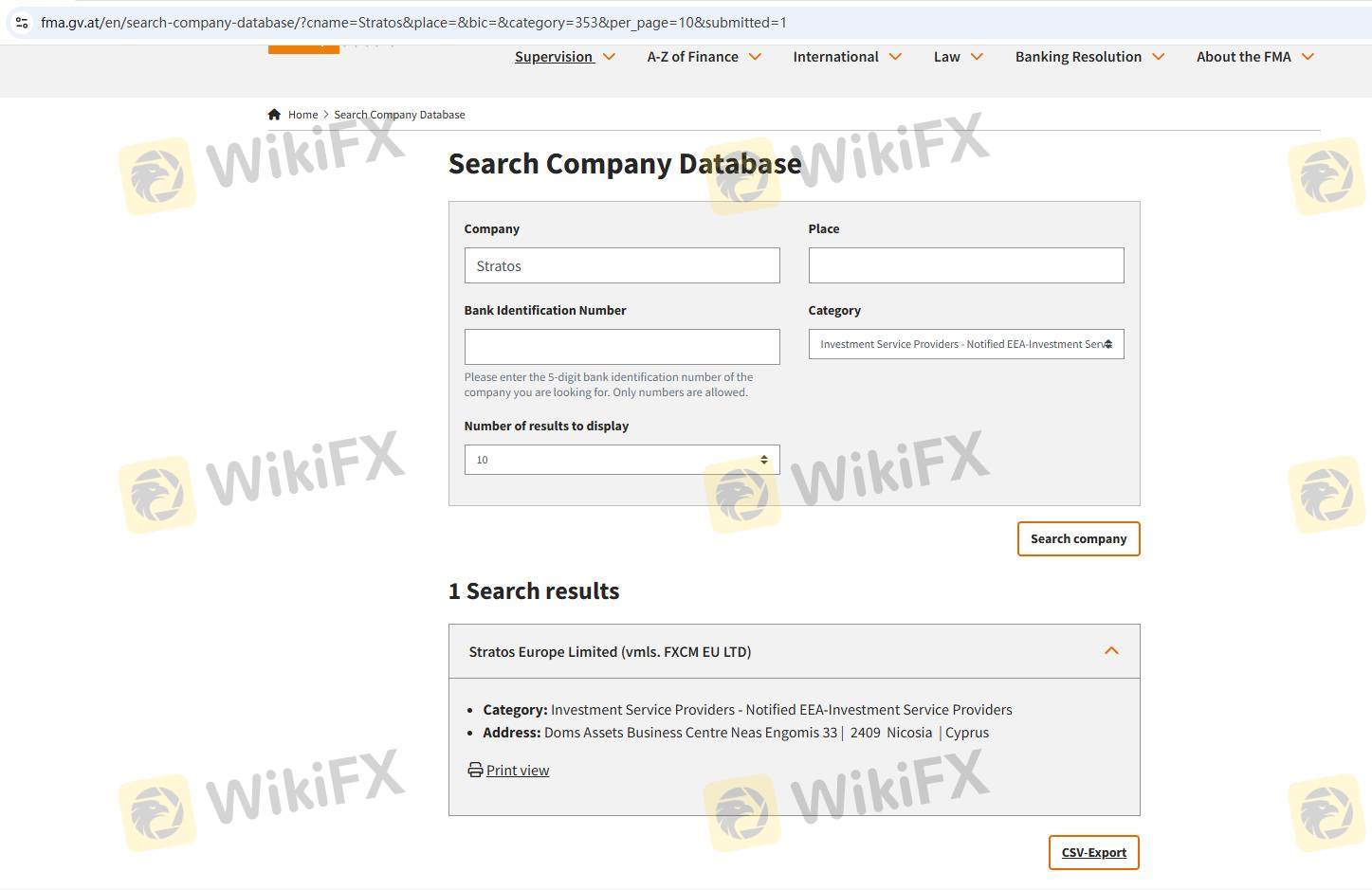Collapse the Stratos Europe Limited result chevron
Viewport: 1372px width, 890px height.
point(1111,651)
